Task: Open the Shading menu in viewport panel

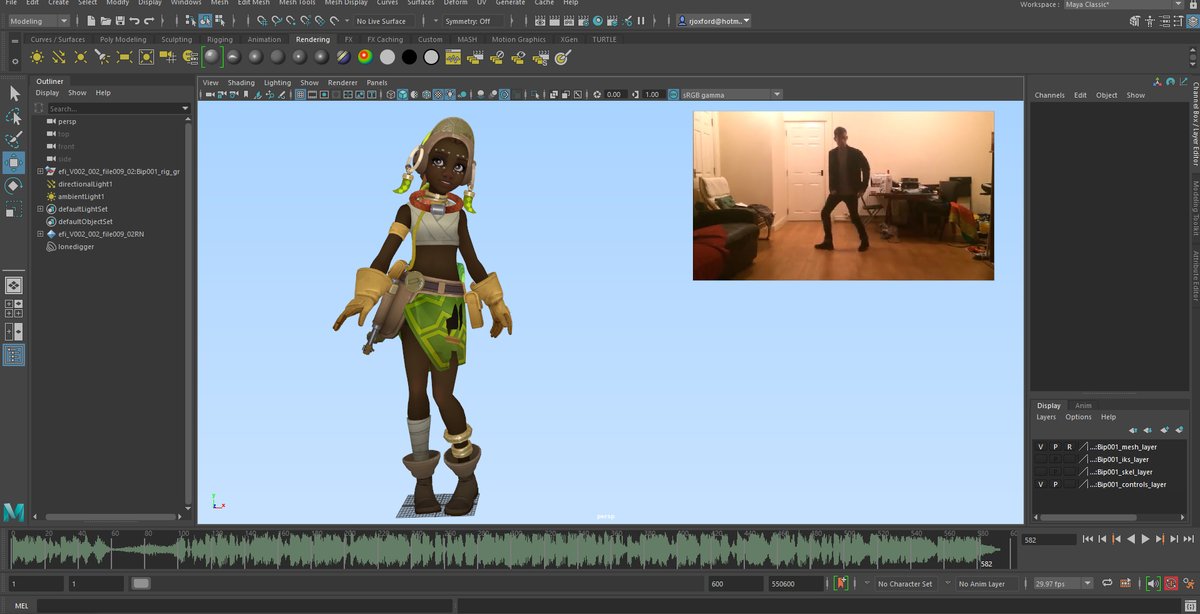Action: (241, 83)
